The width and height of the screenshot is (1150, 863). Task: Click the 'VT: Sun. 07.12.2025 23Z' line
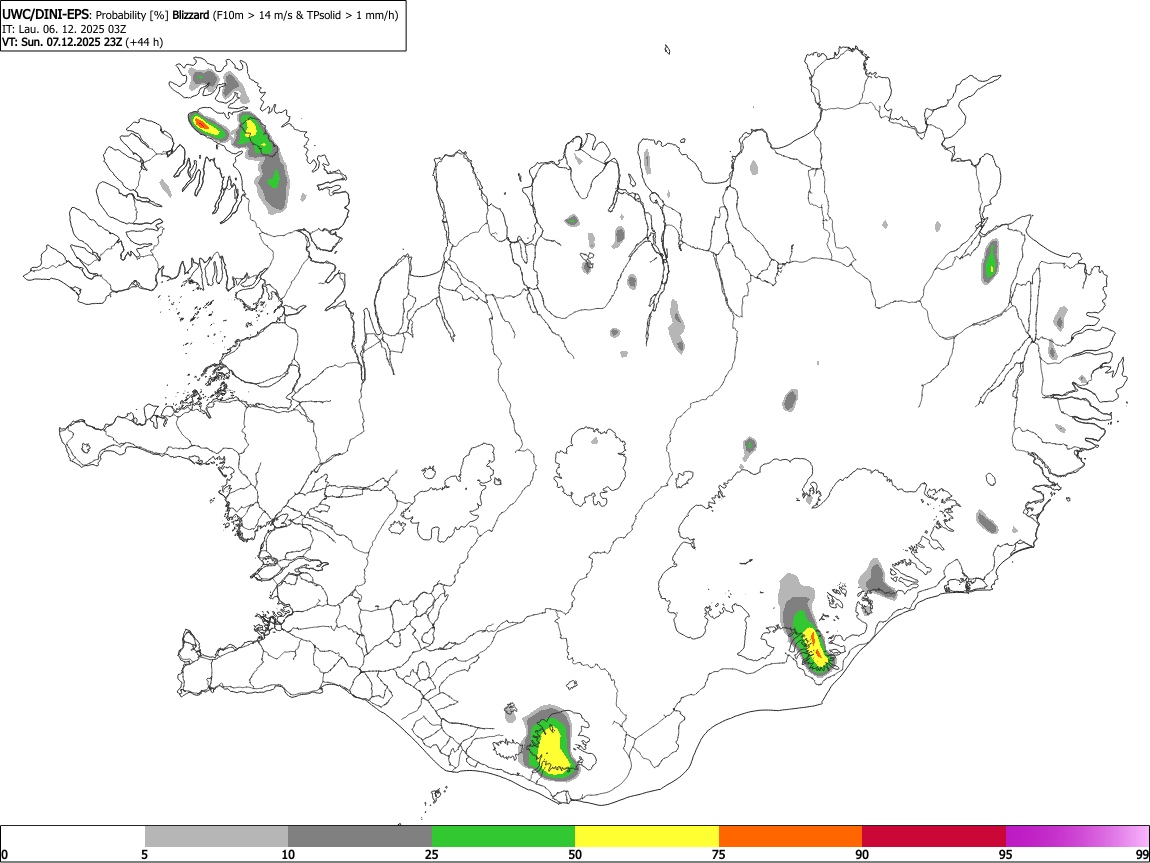click(x=62, y=42)
